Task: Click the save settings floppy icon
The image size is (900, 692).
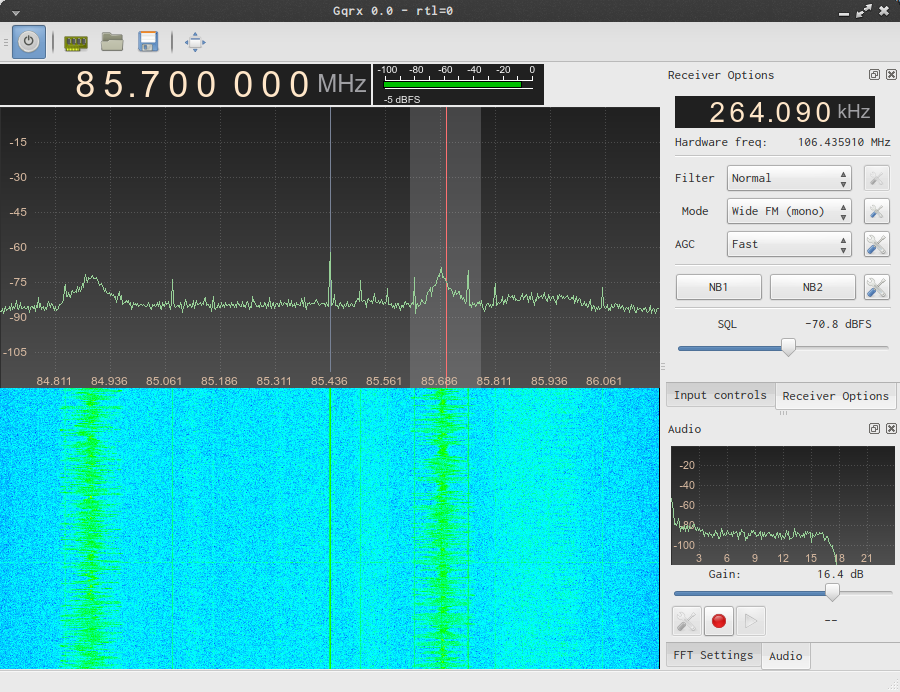Action: click(148, 42)
